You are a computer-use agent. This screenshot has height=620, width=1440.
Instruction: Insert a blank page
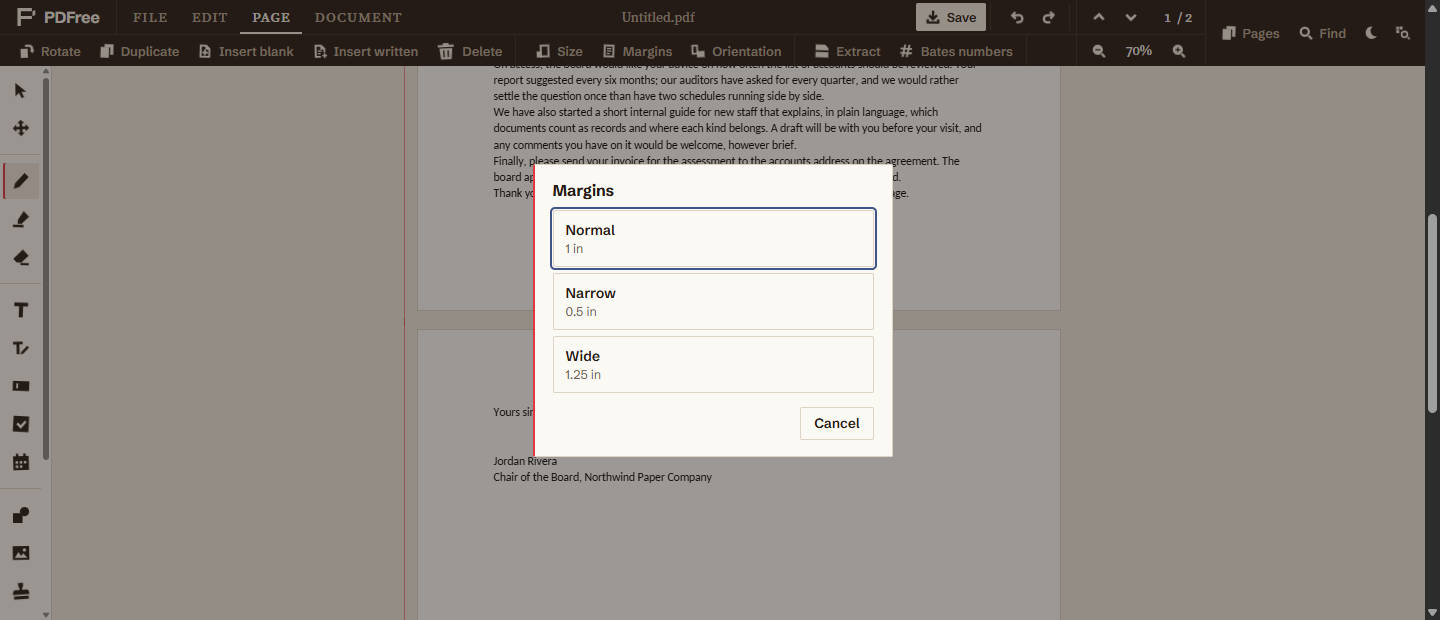click(246, 51)
